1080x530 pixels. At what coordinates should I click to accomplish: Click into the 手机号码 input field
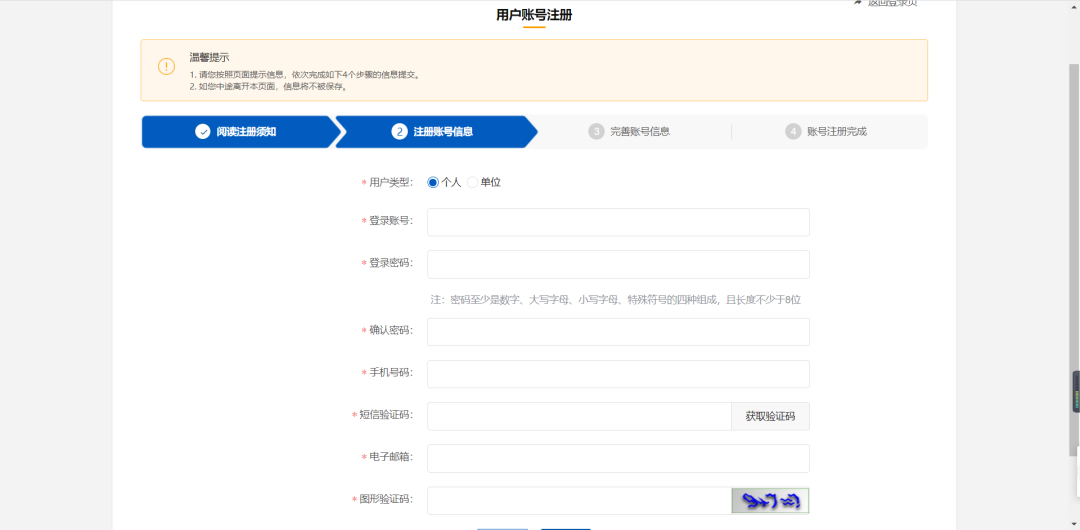pos(618,374)
